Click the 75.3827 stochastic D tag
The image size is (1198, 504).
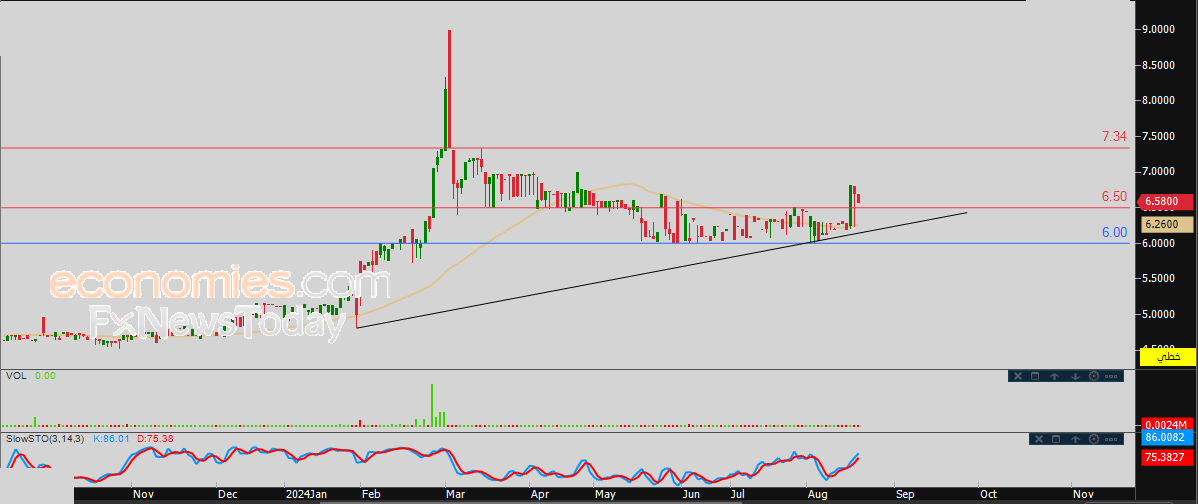tap(1166, 457)
